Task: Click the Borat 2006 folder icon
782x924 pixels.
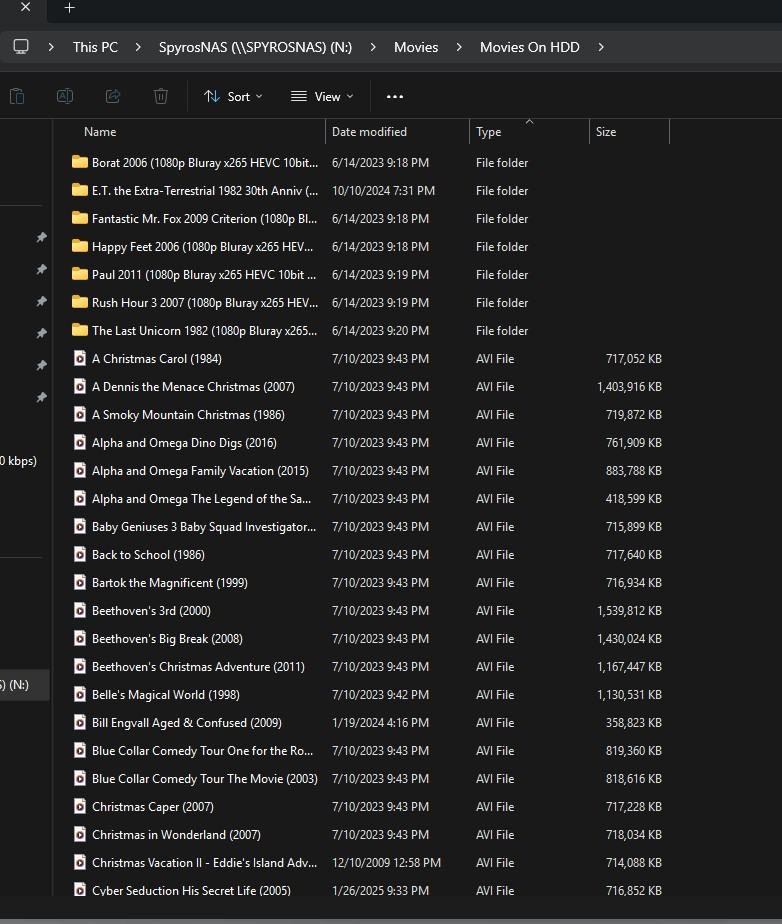Action: pos(80,162)
